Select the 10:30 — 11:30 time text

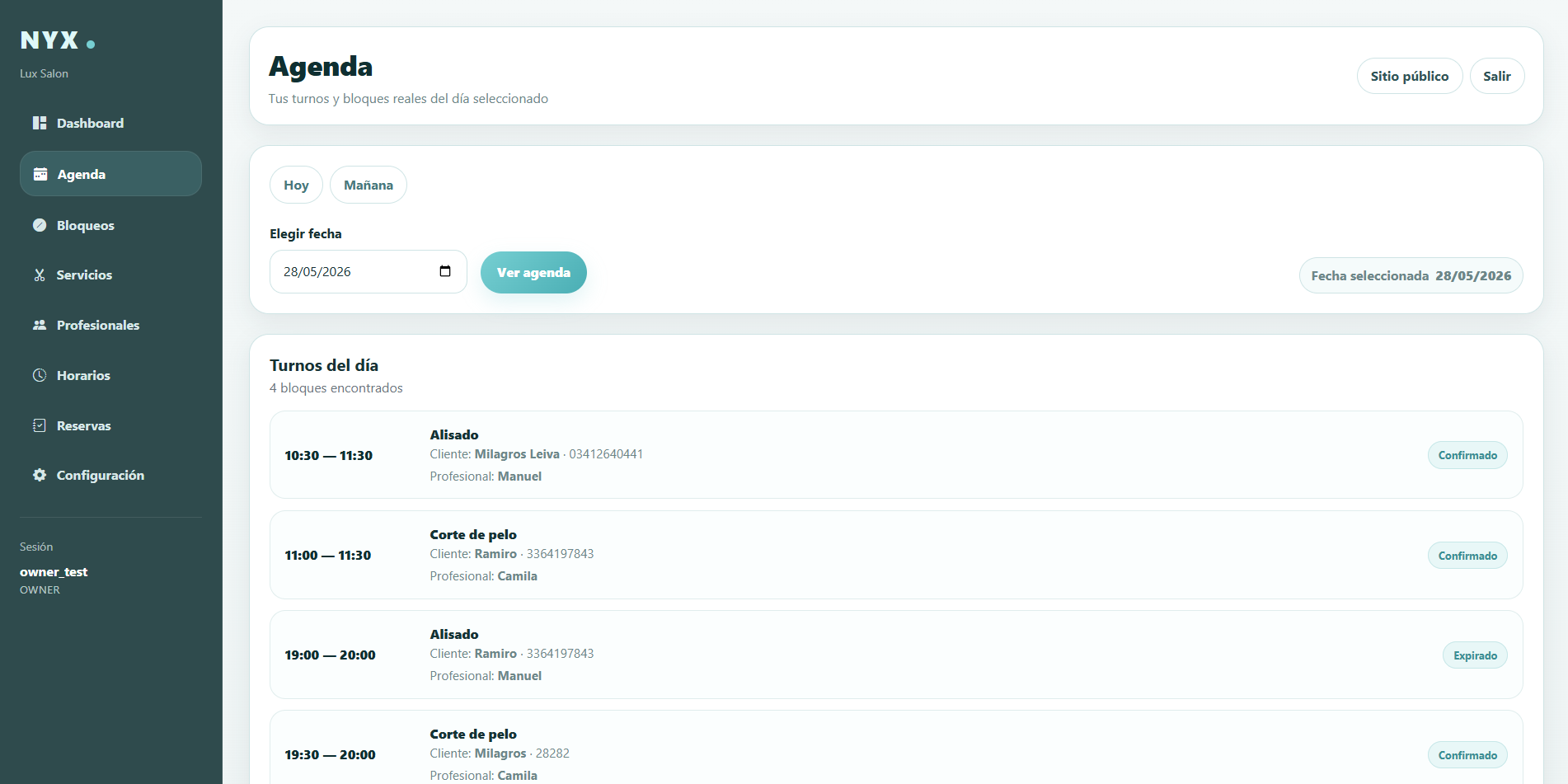pyautogui.click(x=328, y=455)
